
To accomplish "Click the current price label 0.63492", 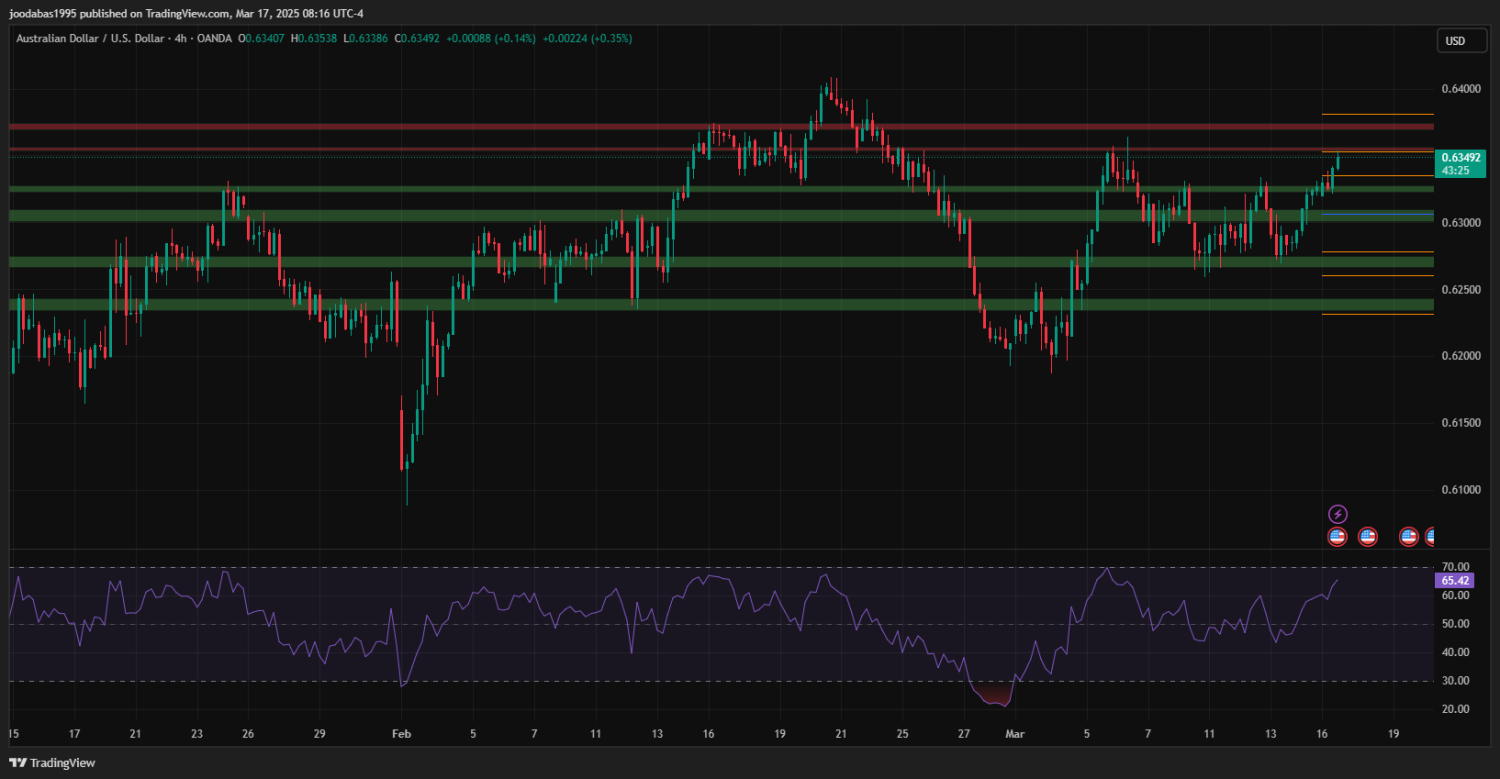I will [1461, 157].
